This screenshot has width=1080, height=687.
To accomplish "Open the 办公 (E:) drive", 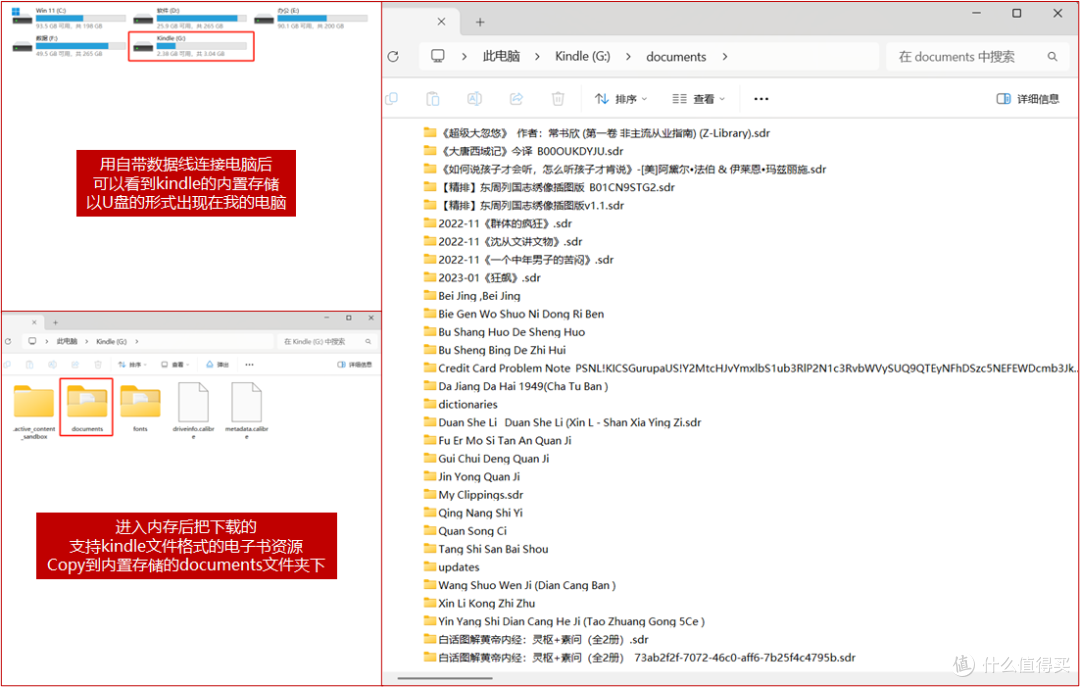I will tap(310, 18).
